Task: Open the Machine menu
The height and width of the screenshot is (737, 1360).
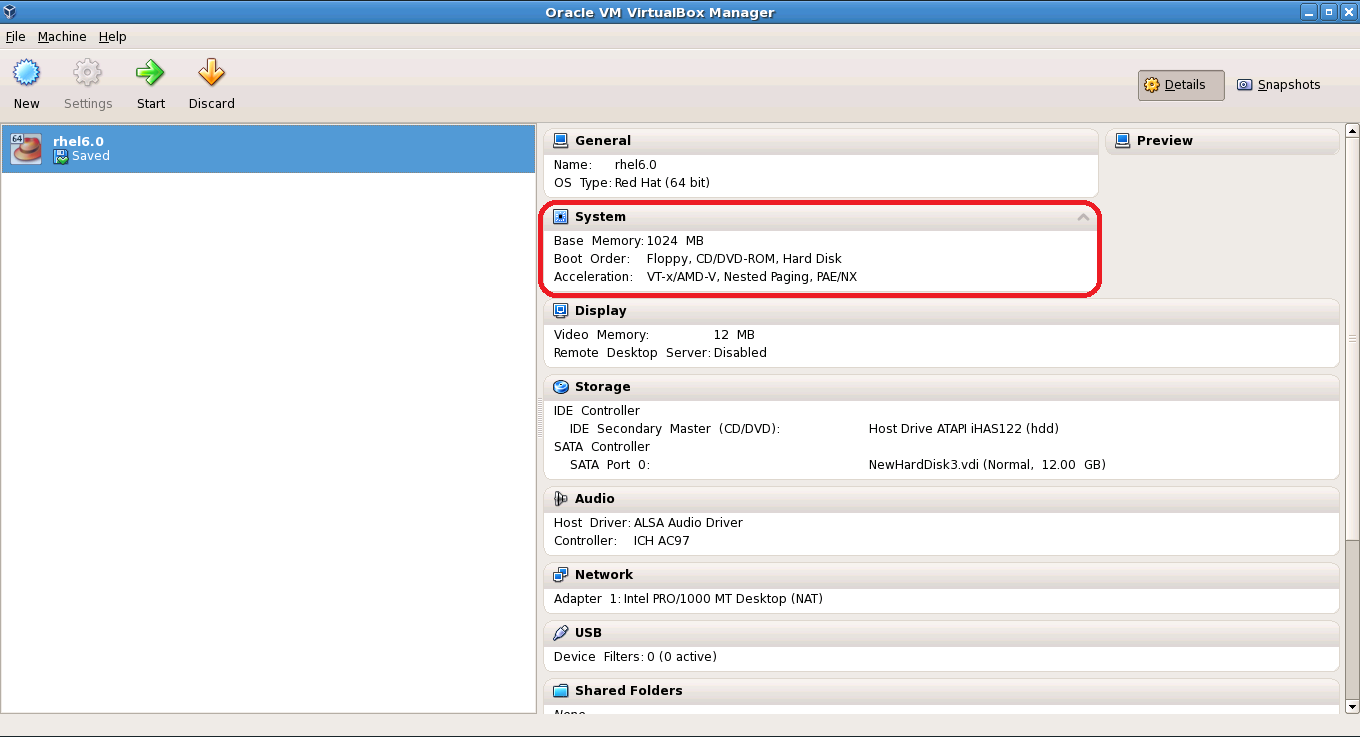Action: (x=62, y=37)
